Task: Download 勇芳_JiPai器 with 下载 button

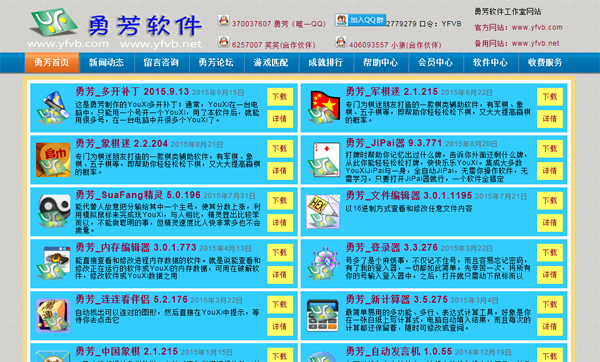Action: (x=550, y=149)
